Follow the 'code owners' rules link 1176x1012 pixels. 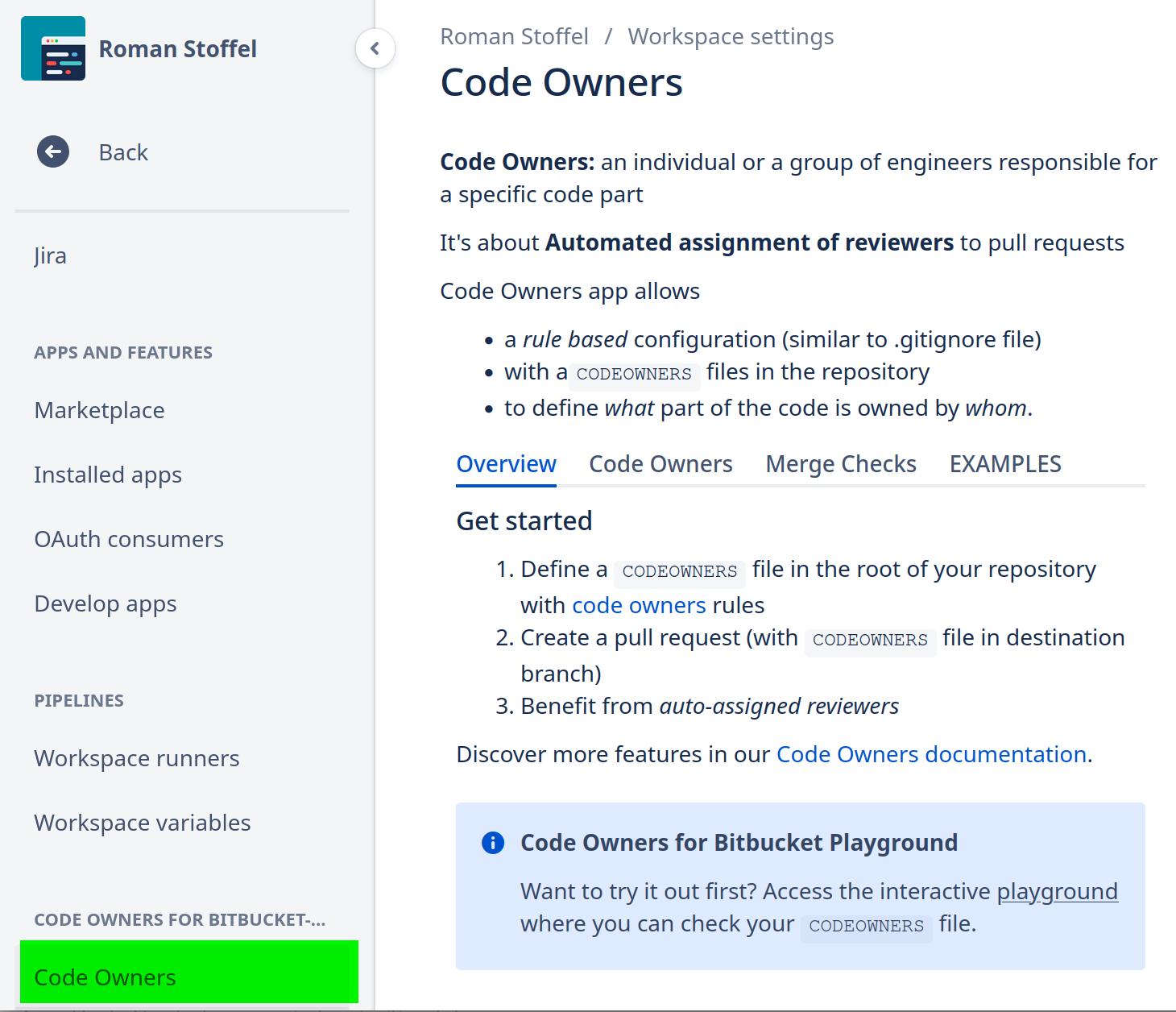pyautogui.click(x=639, y=605)
